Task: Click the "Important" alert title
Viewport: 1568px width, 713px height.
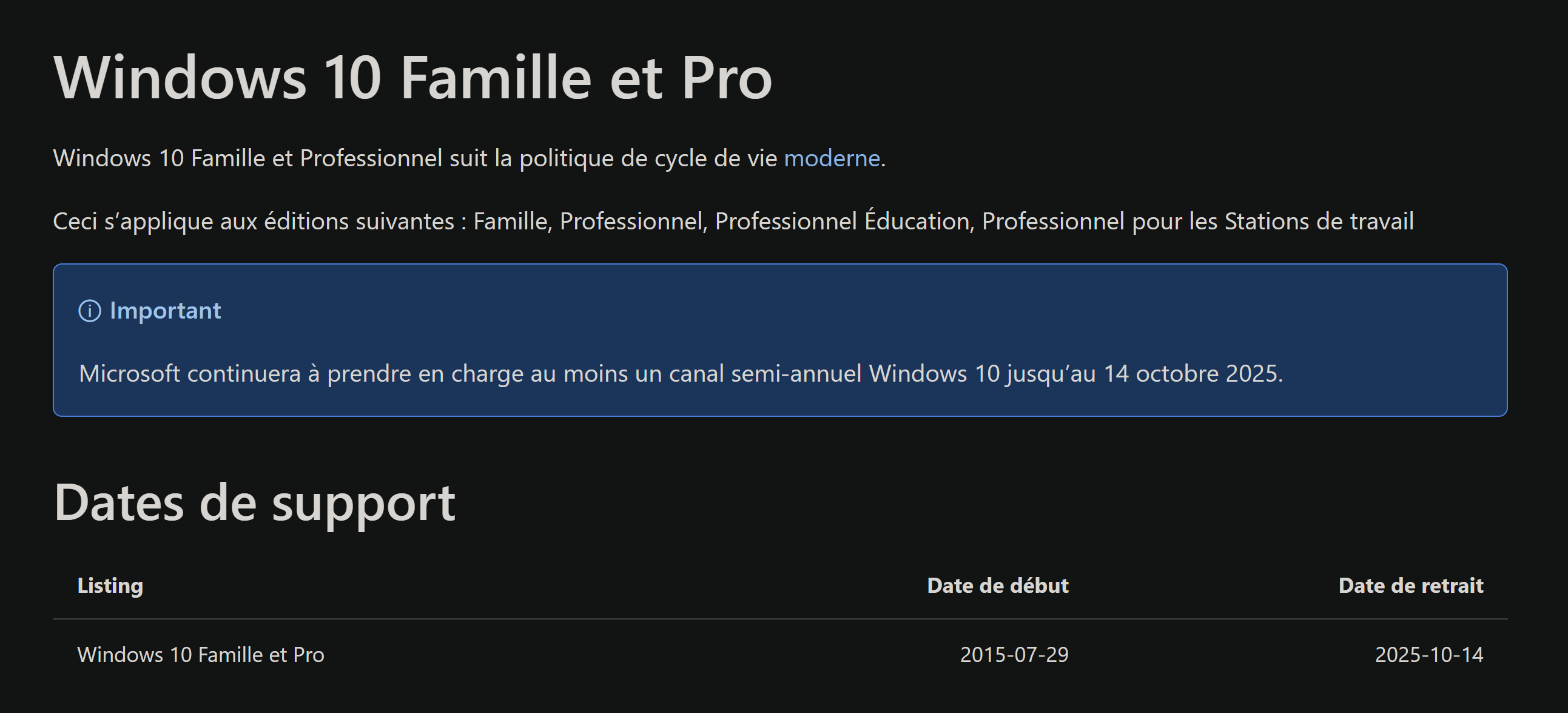Action: pos(165,311)
